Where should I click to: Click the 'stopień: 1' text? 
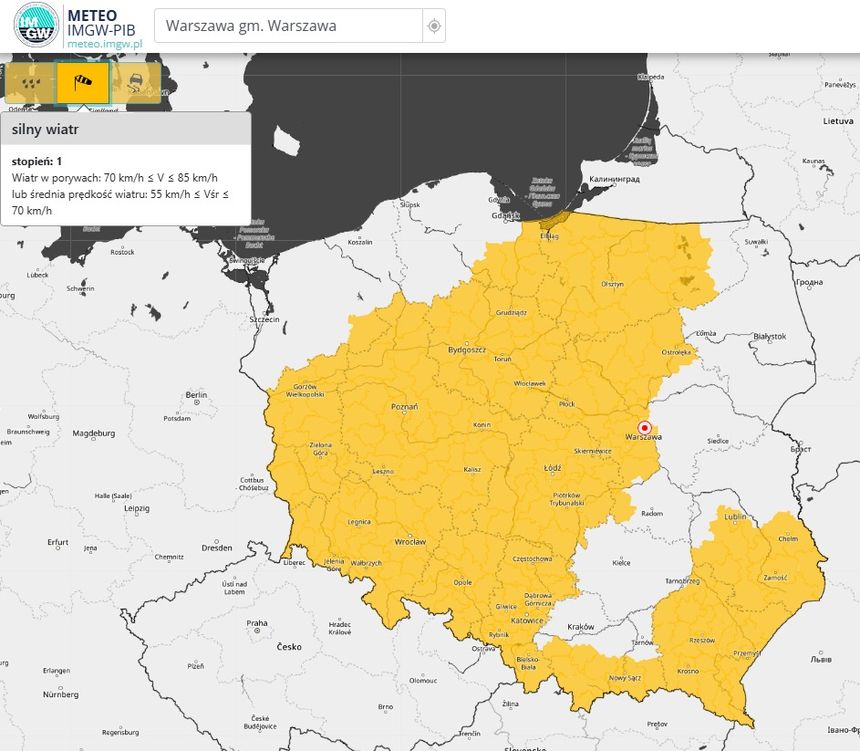pos(37,161)
